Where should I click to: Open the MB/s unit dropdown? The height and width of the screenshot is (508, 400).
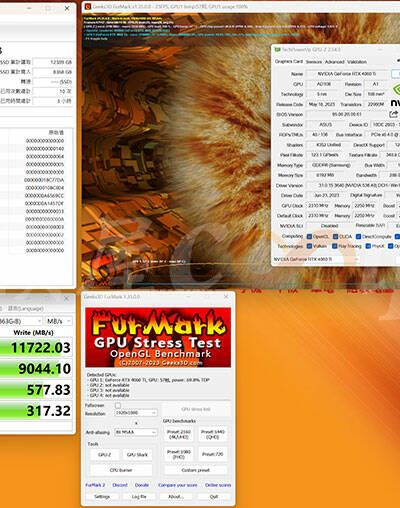59,321
